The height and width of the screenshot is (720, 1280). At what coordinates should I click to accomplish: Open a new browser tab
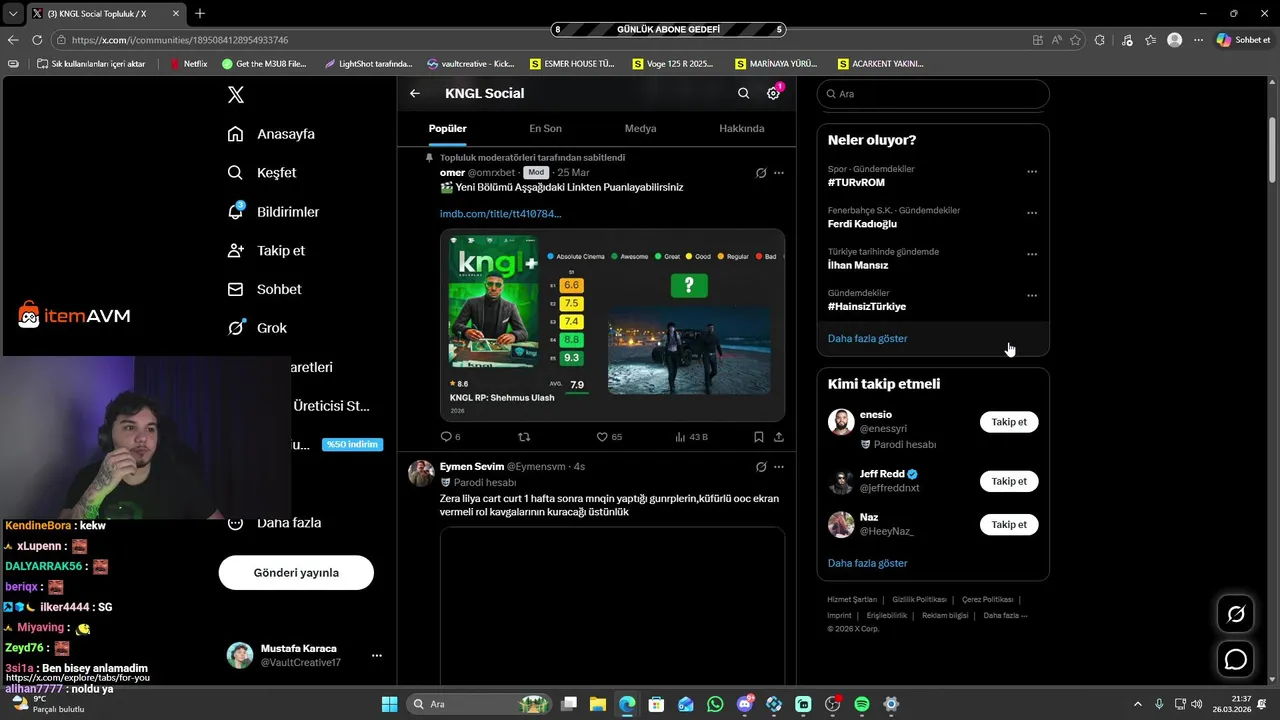coord(200,14)
